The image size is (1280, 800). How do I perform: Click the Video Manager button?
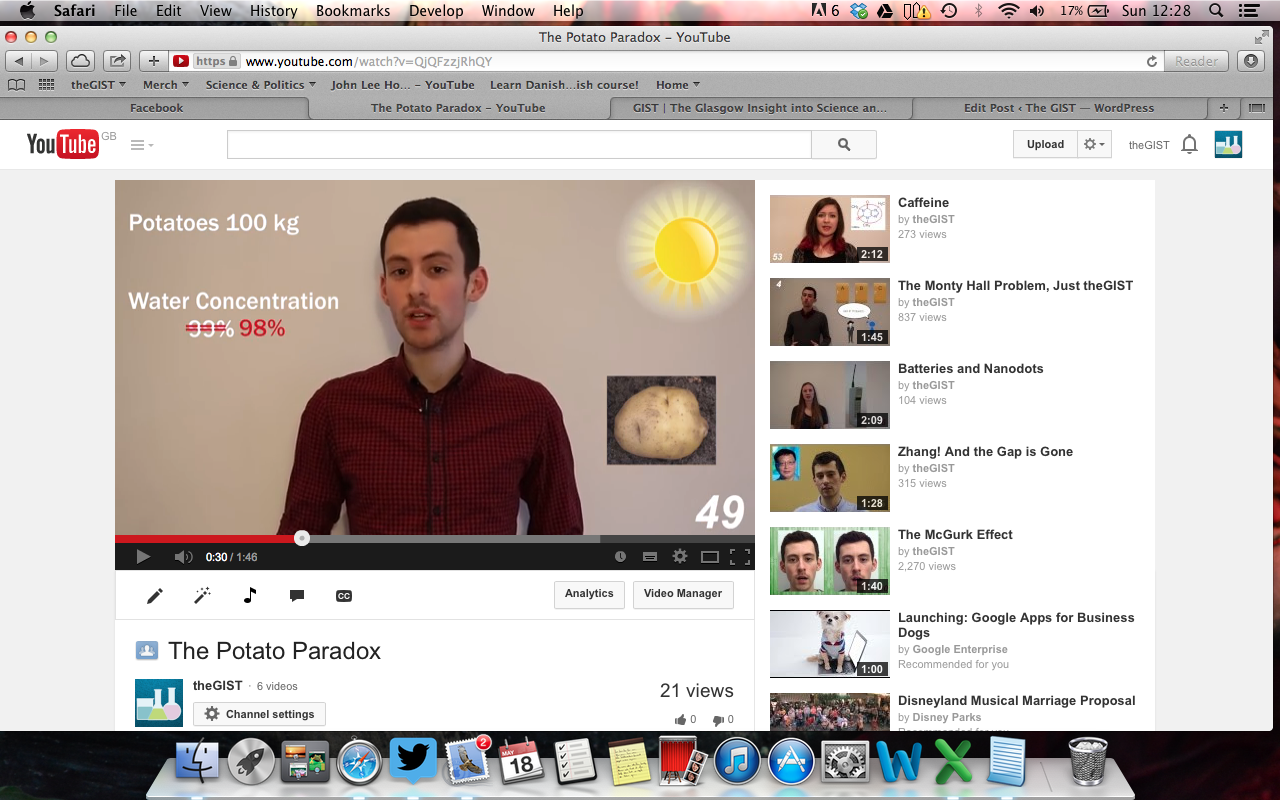683,594
